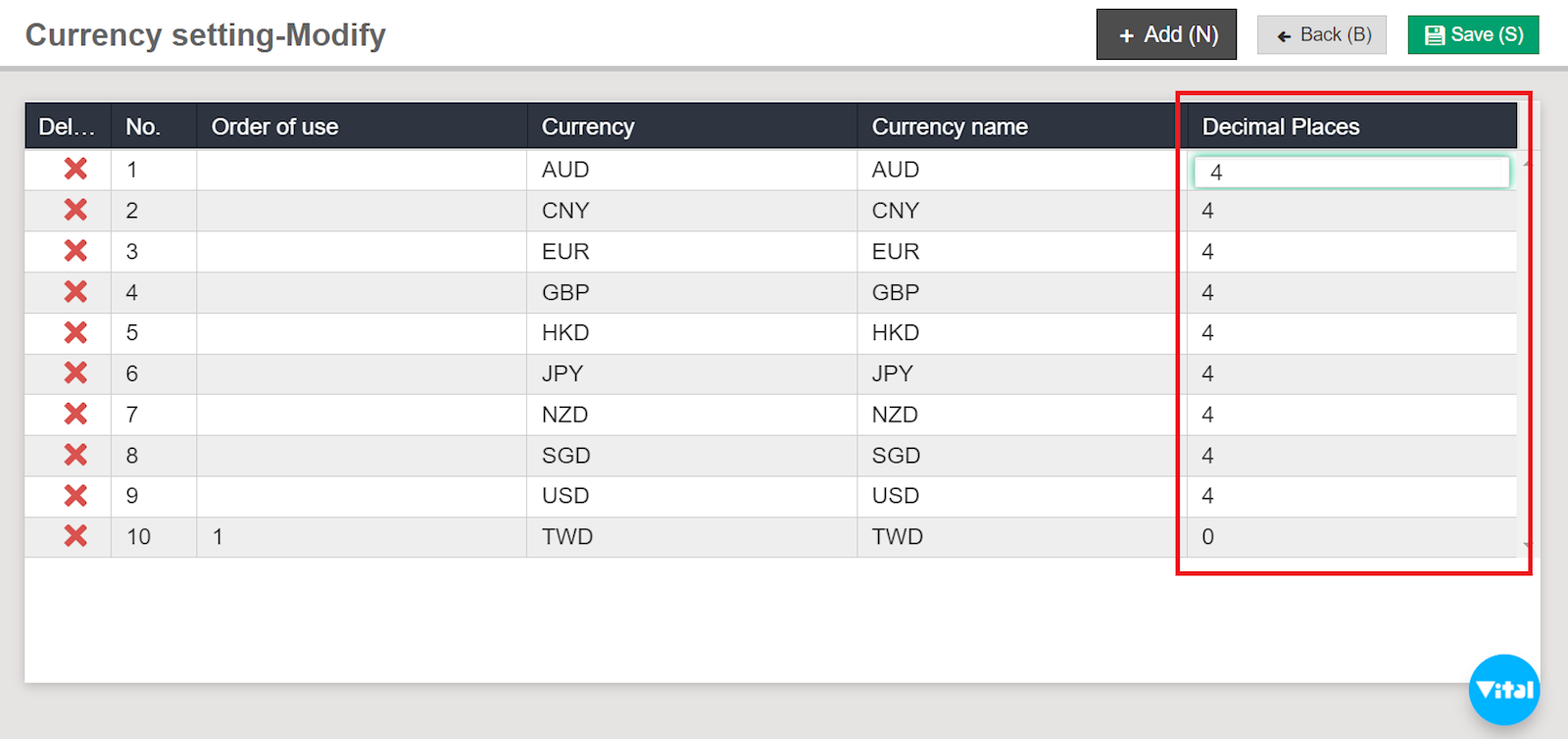Sort by the Currency column header
Screen dimensions: 1568x739
pyautogui.click(x=588, y=126)
